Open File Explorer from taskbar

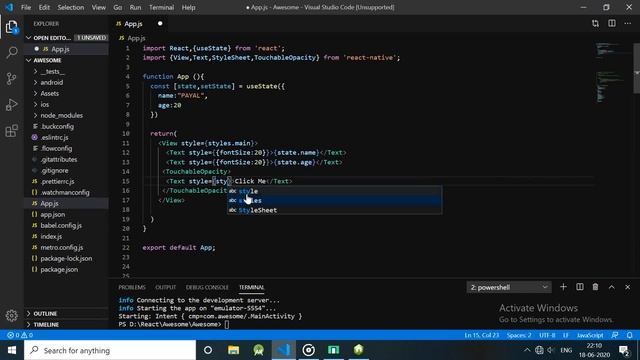(233, 350)
